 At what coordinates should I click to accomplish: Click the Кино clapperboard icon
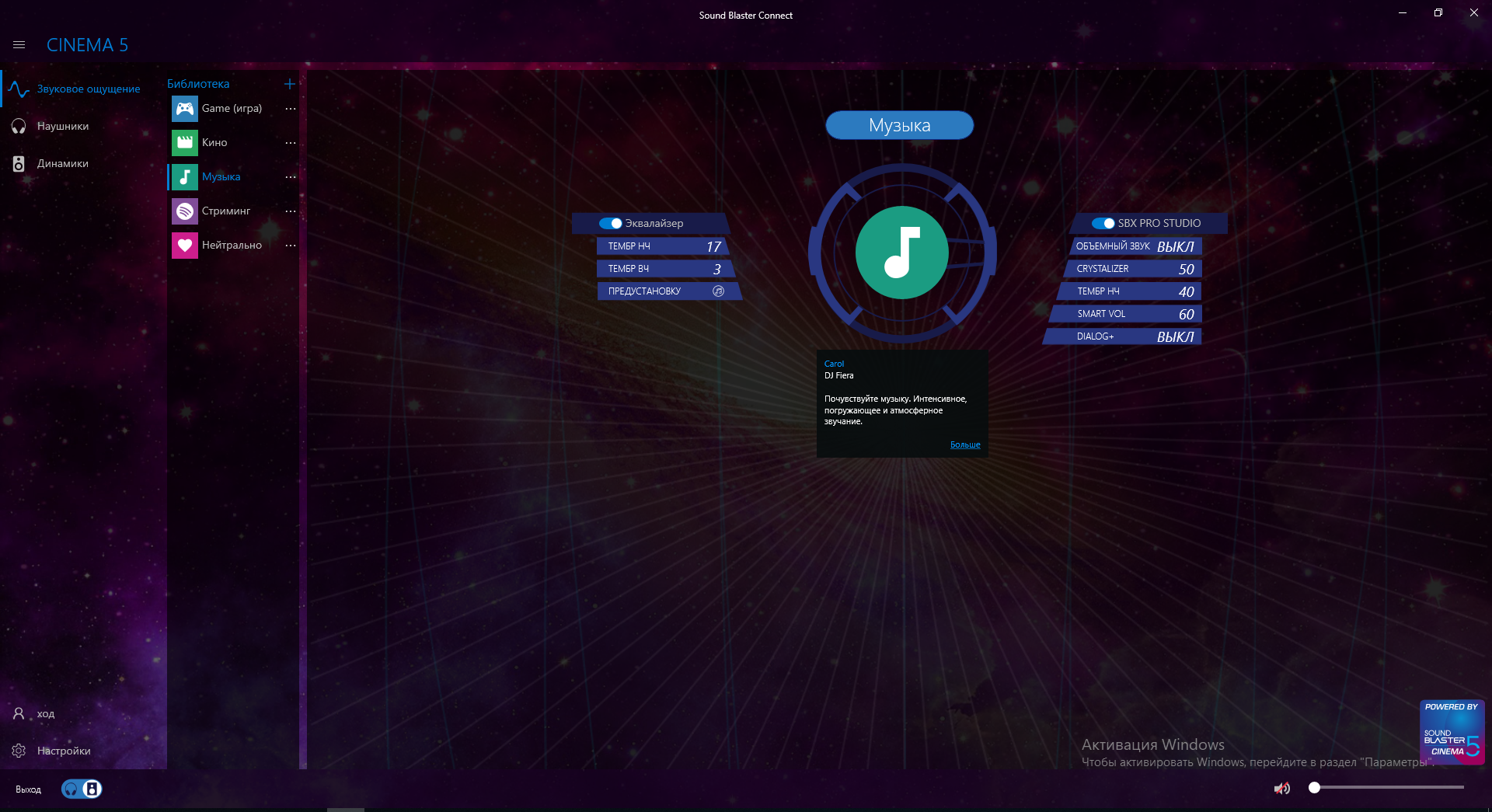pyautogui.click(x=185, y=143)
